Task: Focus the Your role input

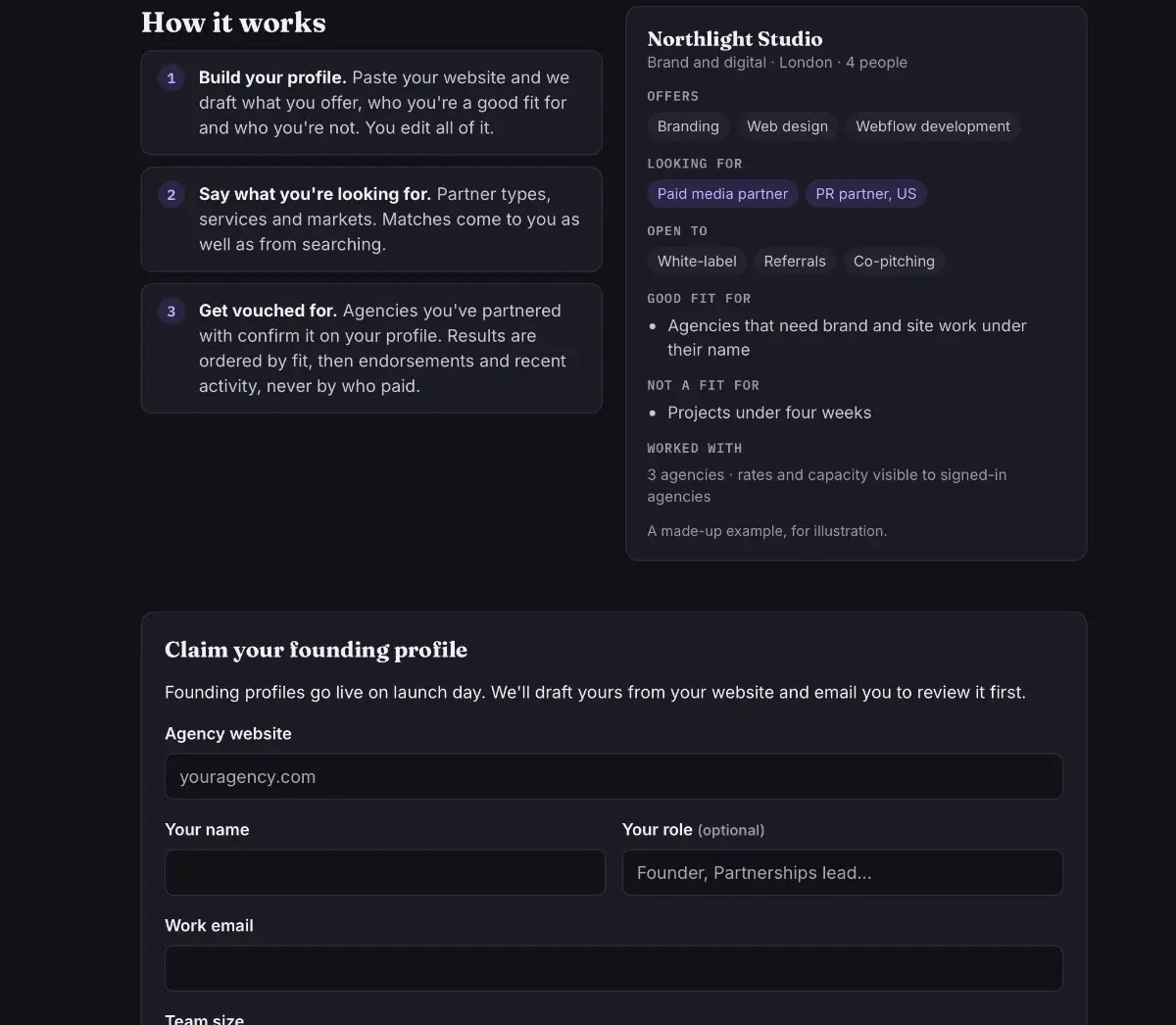Action: (842, 872)
